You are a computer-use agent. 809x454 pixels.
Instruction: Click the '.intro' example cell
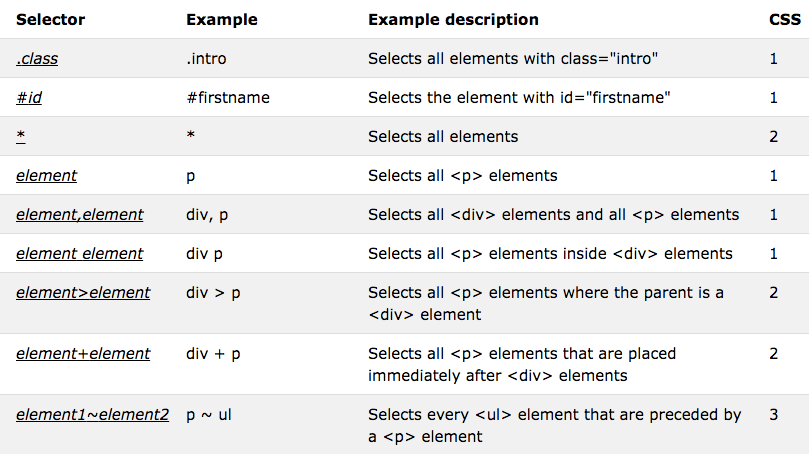[206, 59]
